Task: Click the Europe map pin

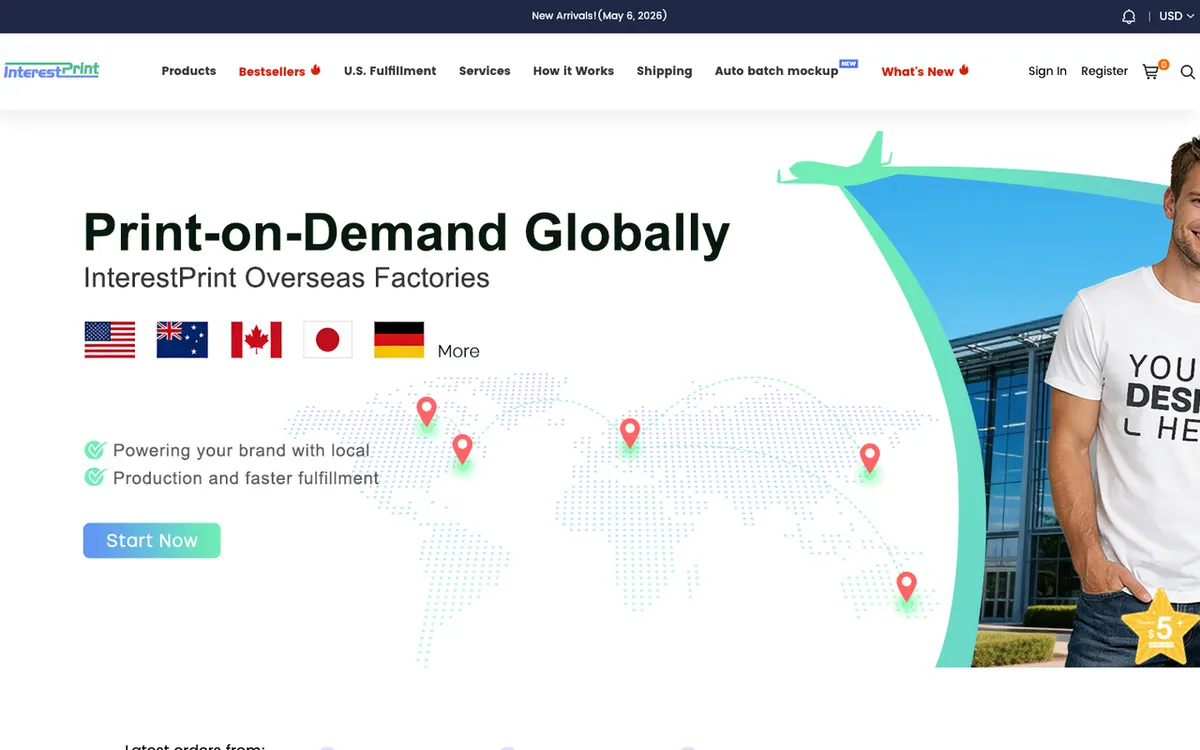Action: tap(629, 434)
